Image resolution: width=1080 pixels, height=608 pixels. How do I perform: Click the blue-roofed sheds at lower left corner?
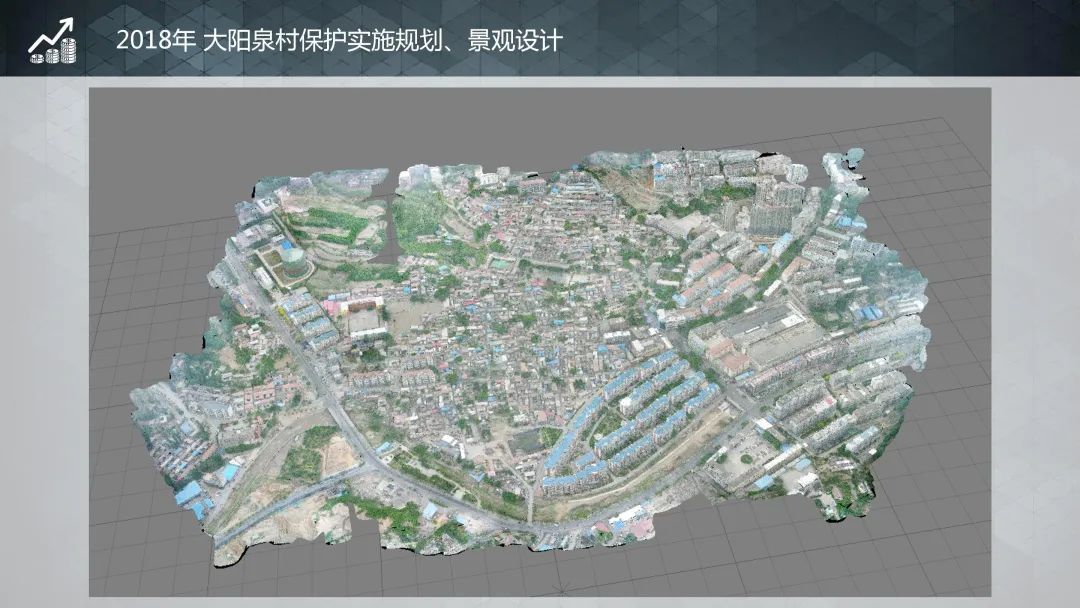point(187,494)
